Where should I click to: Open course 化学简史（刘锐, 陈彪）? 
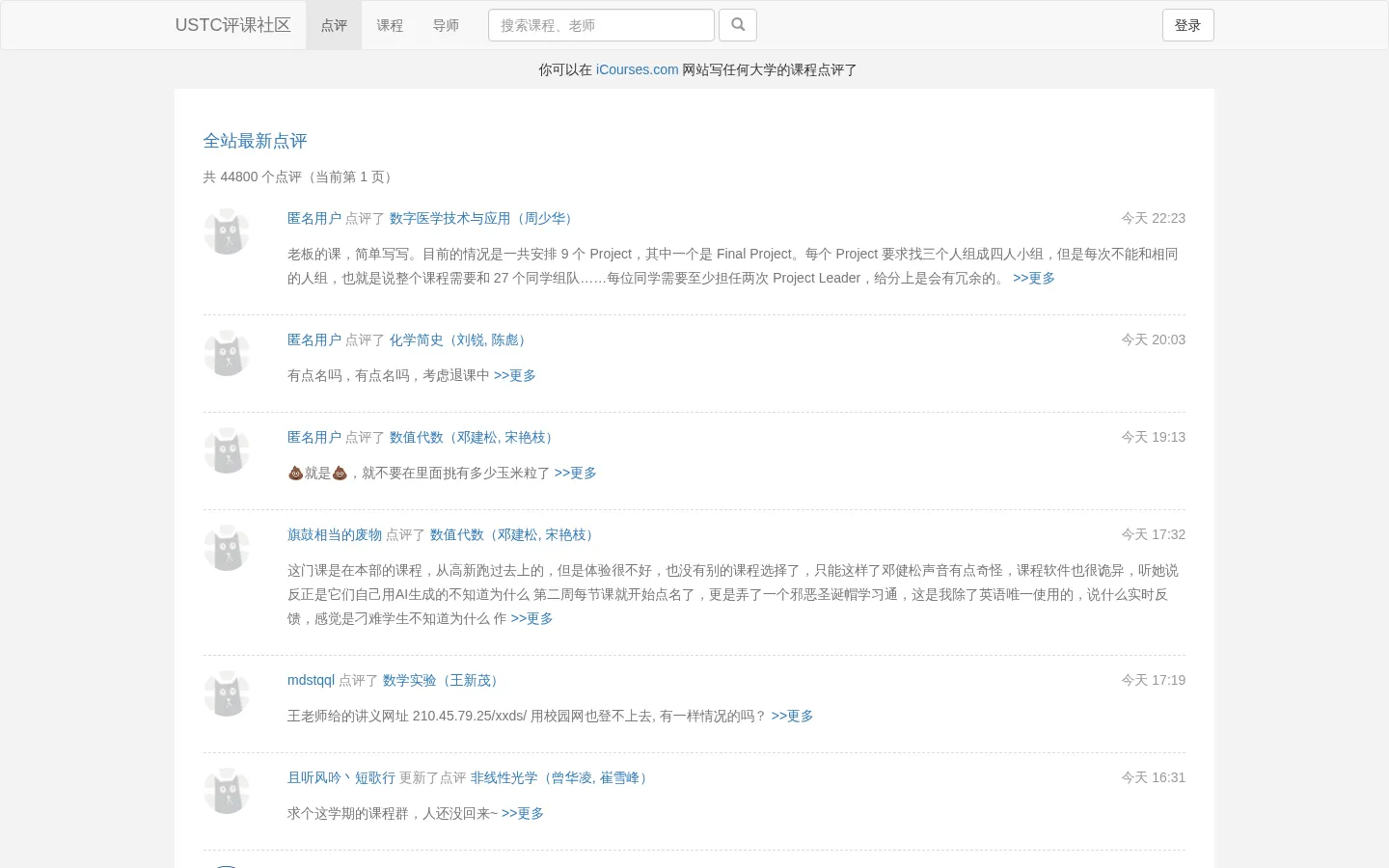click(460, 339)
